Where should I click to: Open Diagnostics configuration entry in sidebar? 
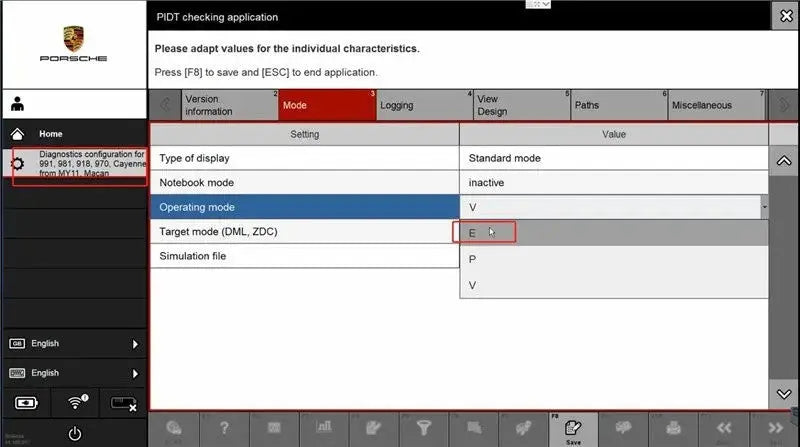(x=80, y=164)
